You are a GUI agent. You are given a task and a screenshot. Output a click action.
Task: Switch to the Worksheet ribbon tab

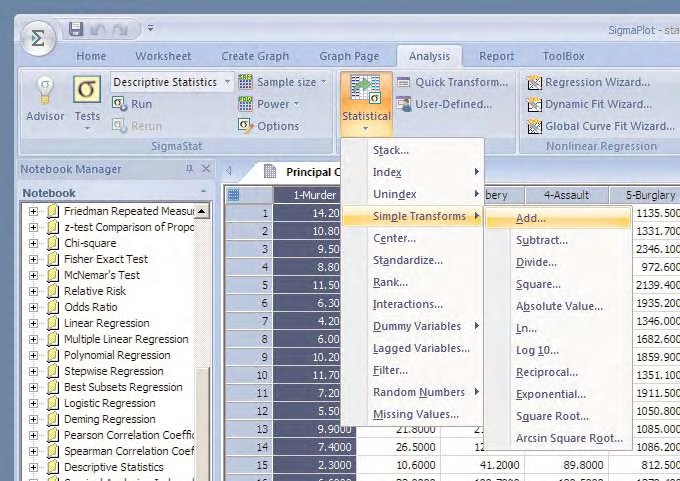click(x=163, y=56)
